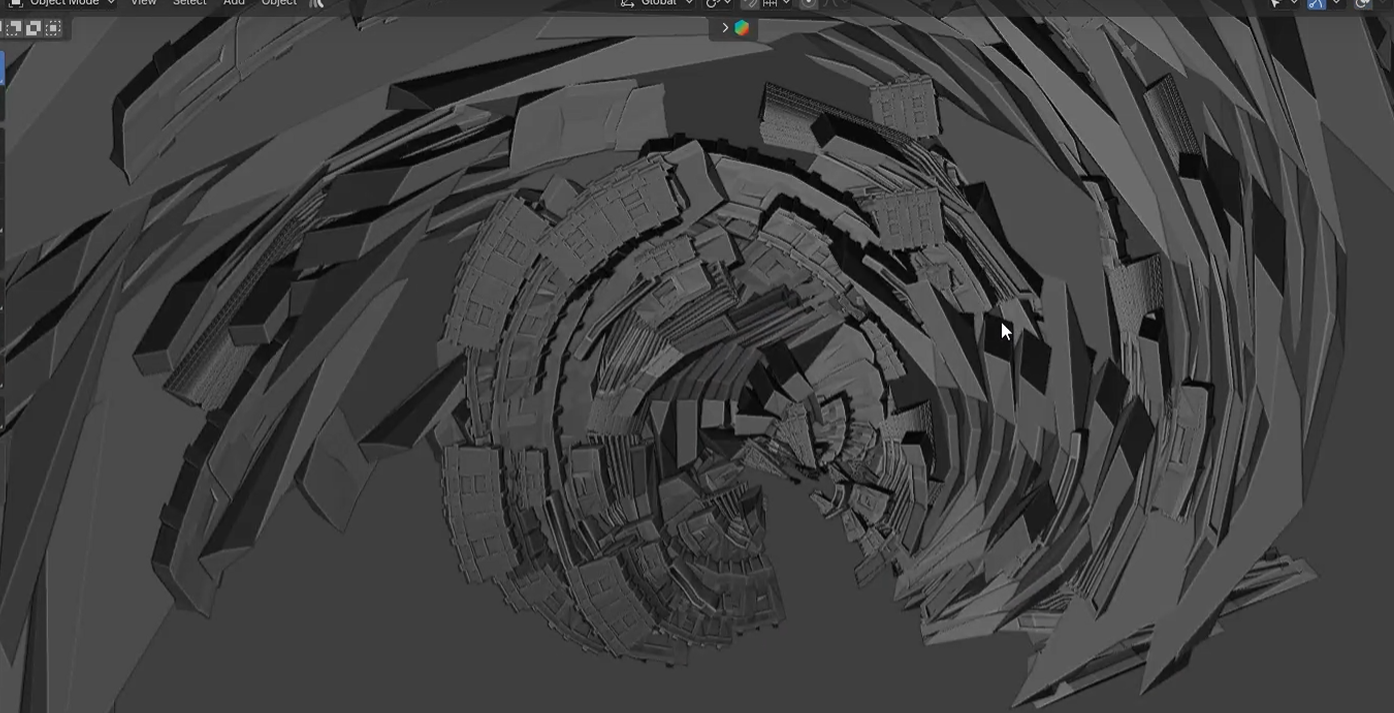Expand the collapsed panel chevron
This screenshot has width=1394, height=713.
point(725,28)
